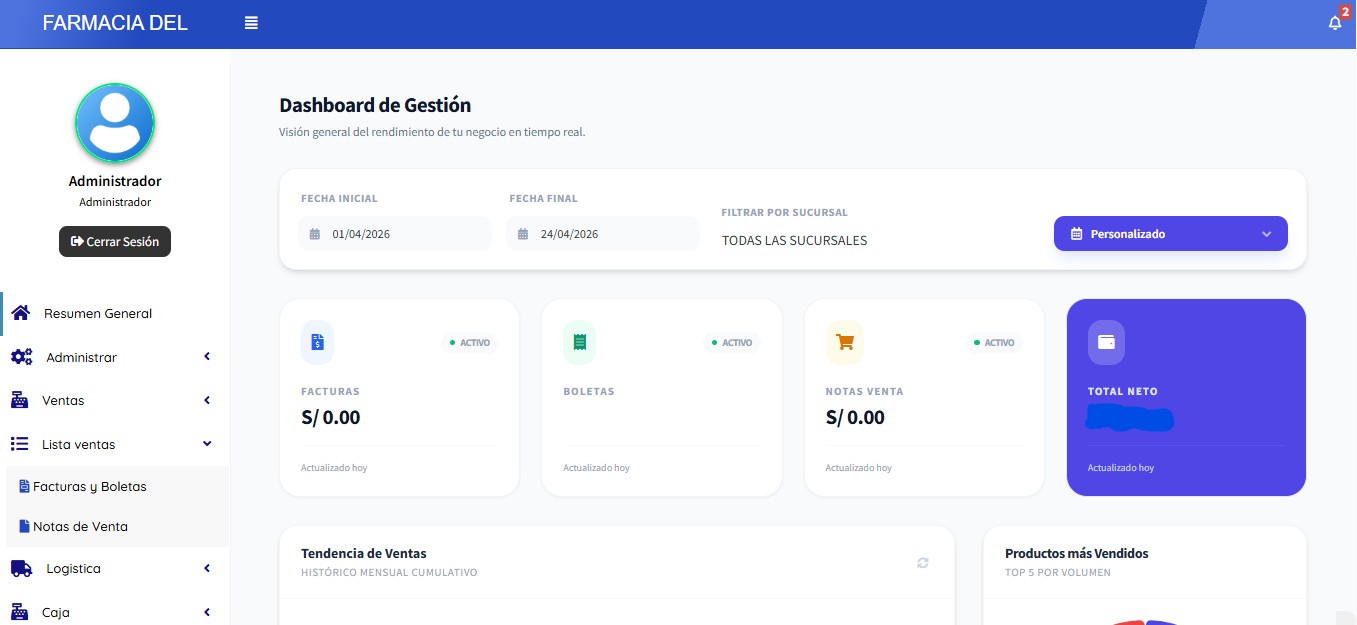The width and height of the screenshot is (1357, 625).
Task: Click the list icon beside Lista ventas
Action: click(19, 444)
